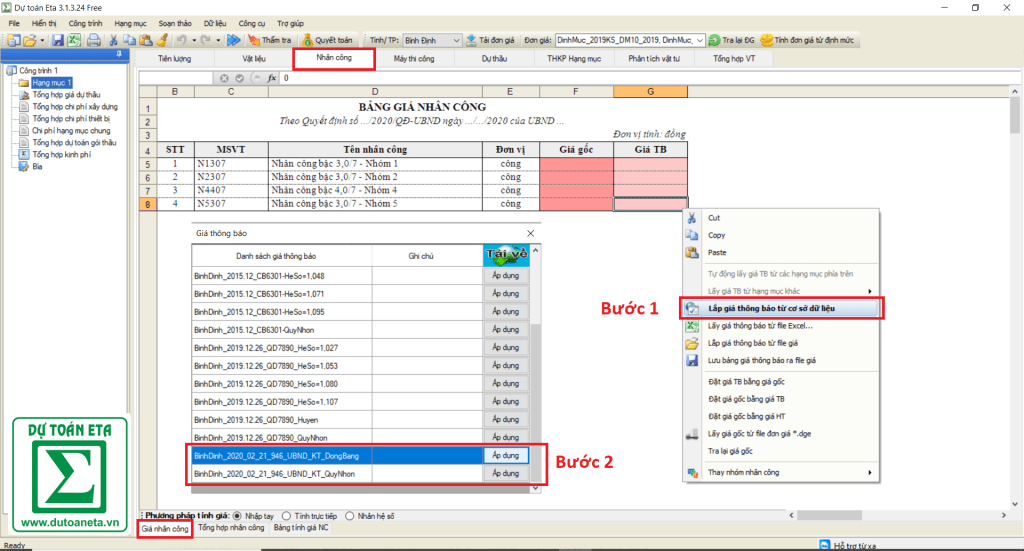
Task: Click the Format brush toolbar icon
Action: tap(163, 40)
